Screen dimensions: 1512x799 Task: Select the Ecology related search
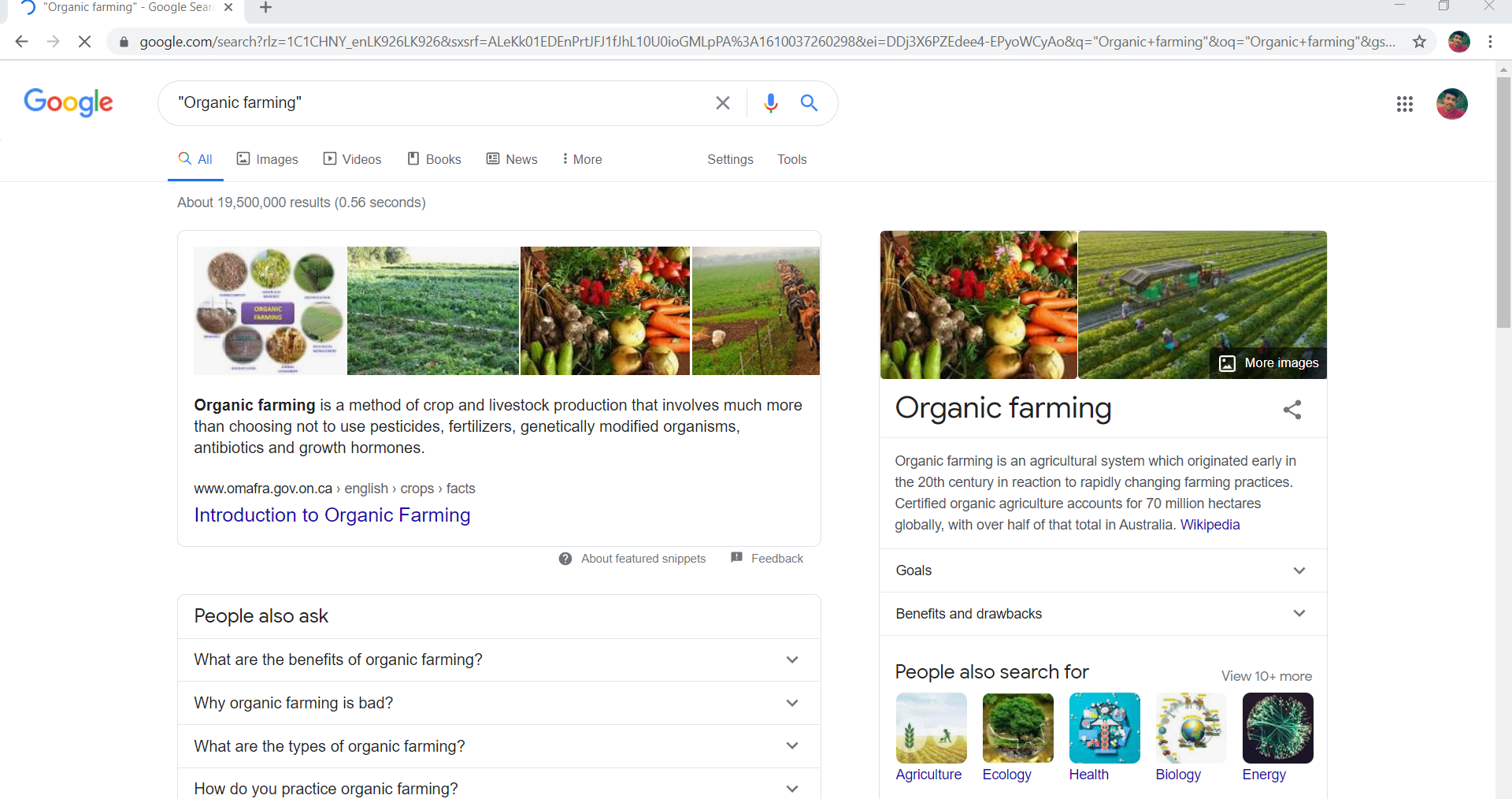coord(1017,738)
